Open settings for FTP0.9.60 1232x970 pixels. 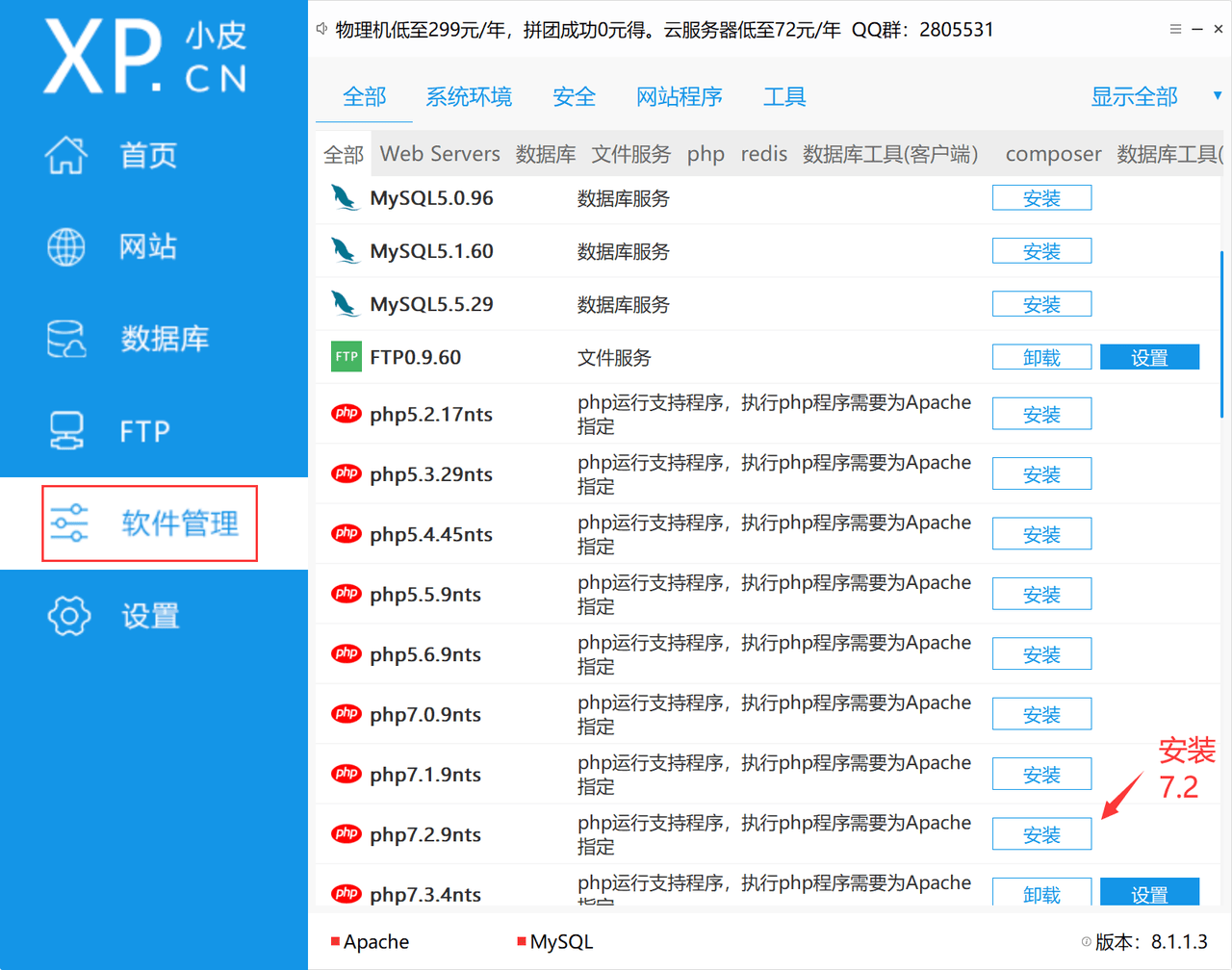coord(1149,357)
